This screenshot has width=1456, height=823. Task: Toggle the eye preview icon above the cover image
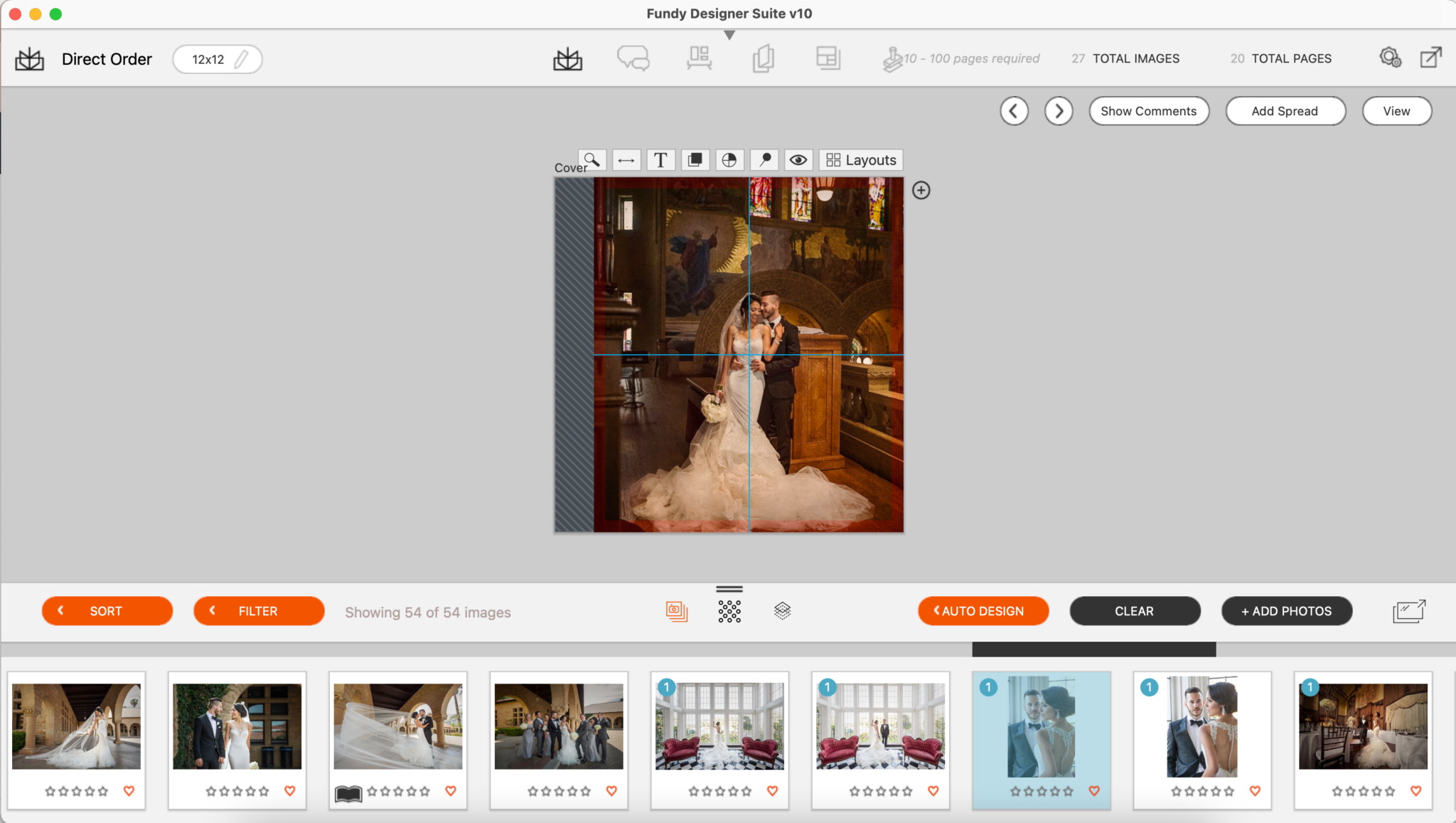coord(798,160)
